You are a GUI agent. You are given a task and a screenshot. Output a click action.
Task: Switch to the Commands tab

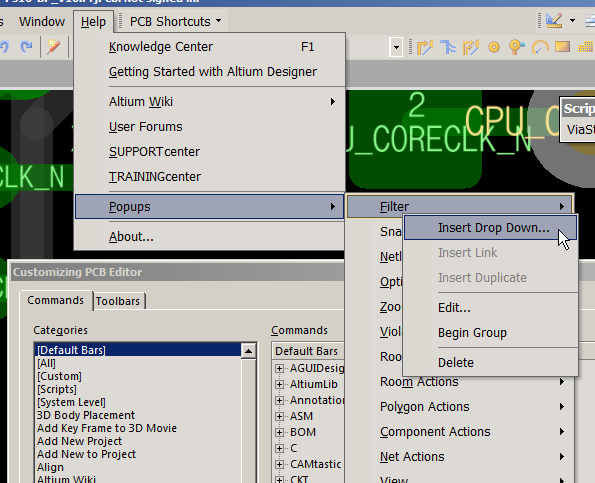tap(55, 300)
